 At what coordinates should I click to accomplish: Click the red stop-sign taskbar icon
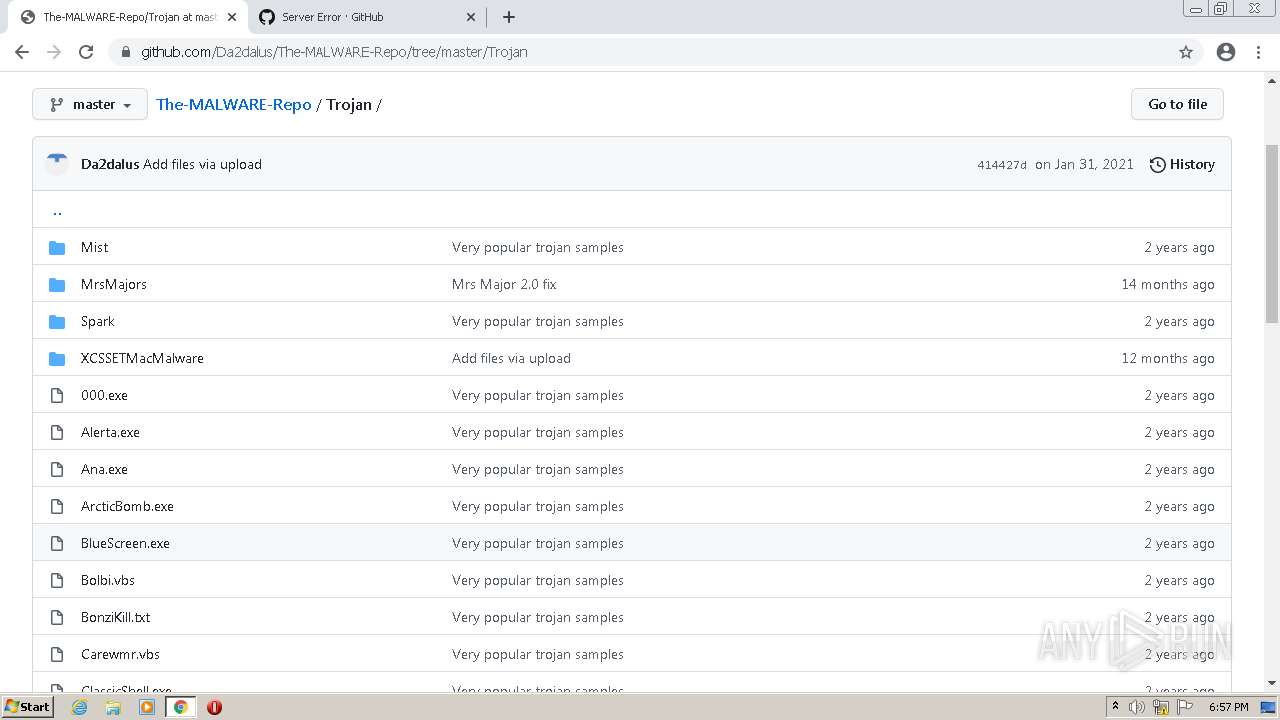(214, 707)
